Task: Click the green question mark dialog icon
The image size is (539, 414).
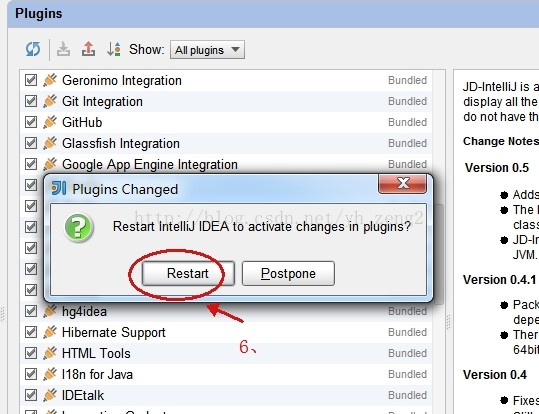Action: (78, 227)
